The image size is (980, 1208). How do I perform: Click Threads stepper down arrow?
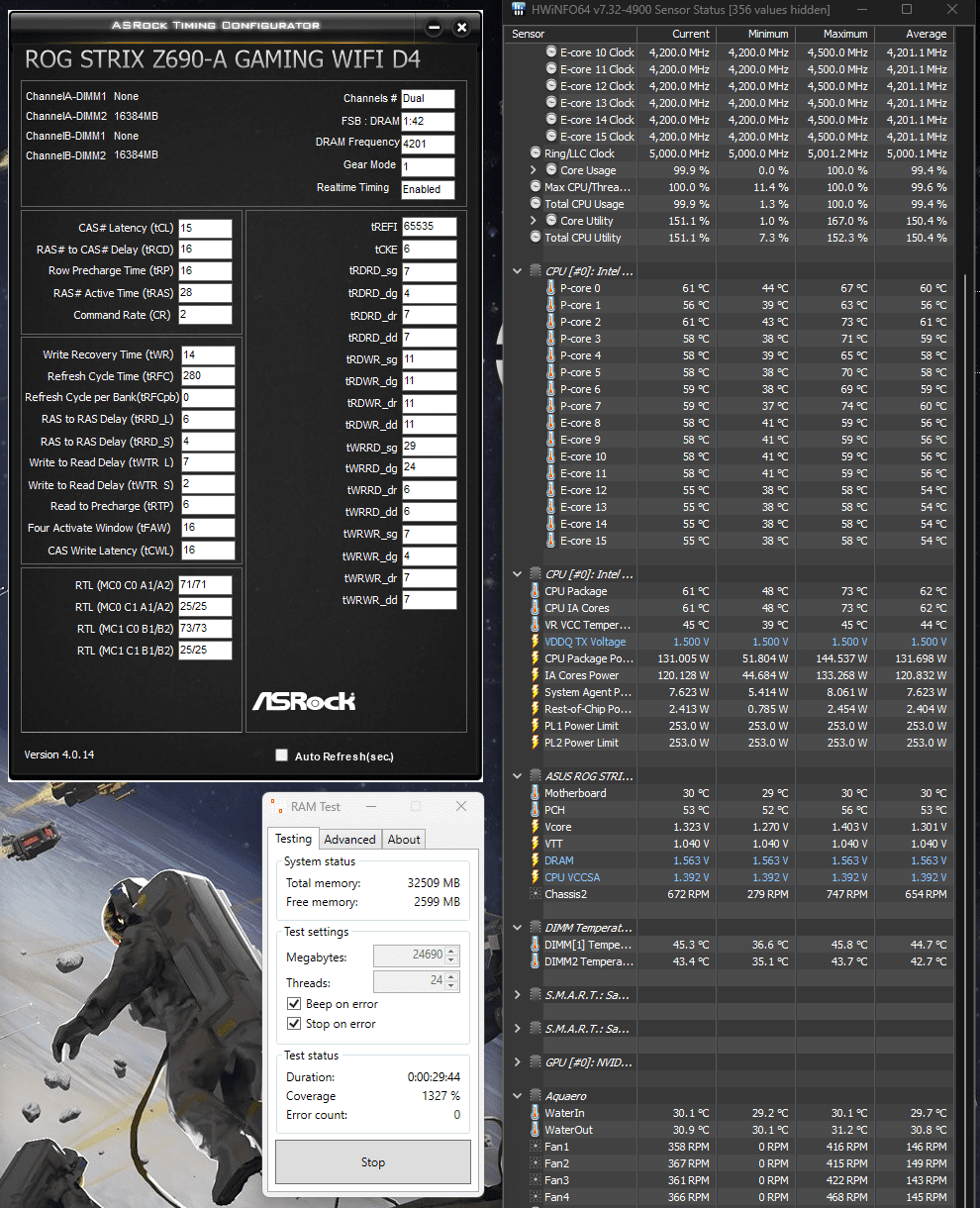tap(452, 986)
